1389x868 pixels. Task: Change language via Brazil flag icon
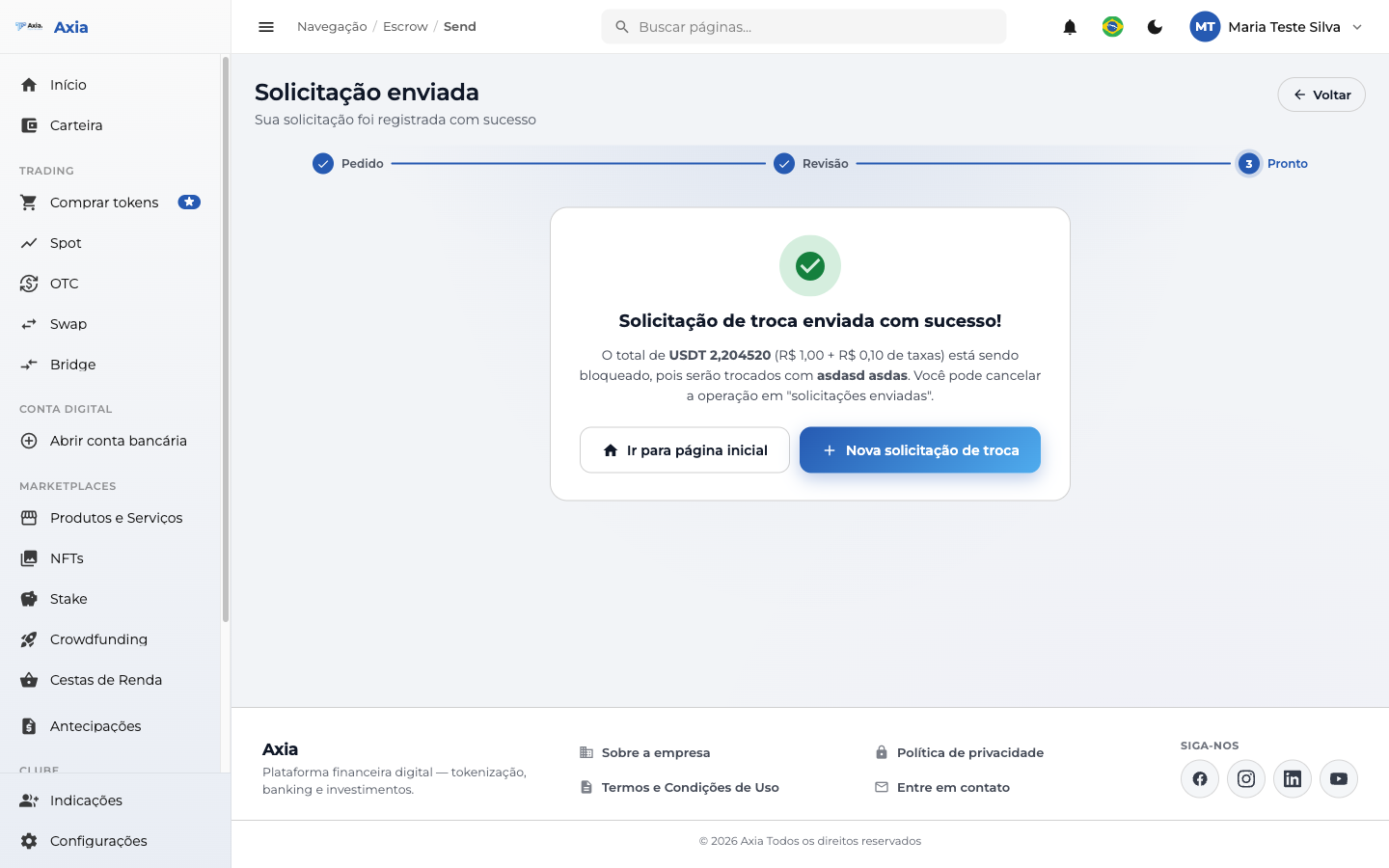1112,27
